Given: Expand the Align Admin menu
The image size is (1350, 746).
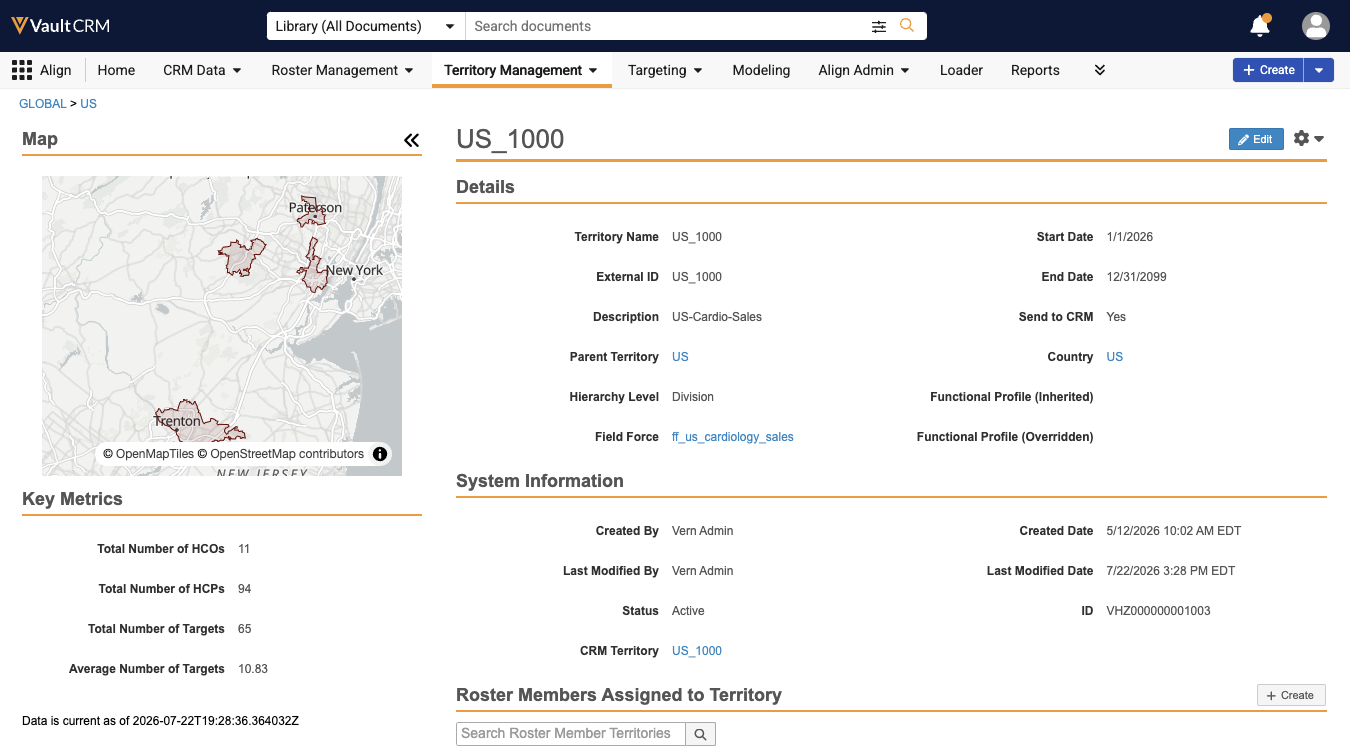Looking at the screenshot, I should [x=864, y=70].
